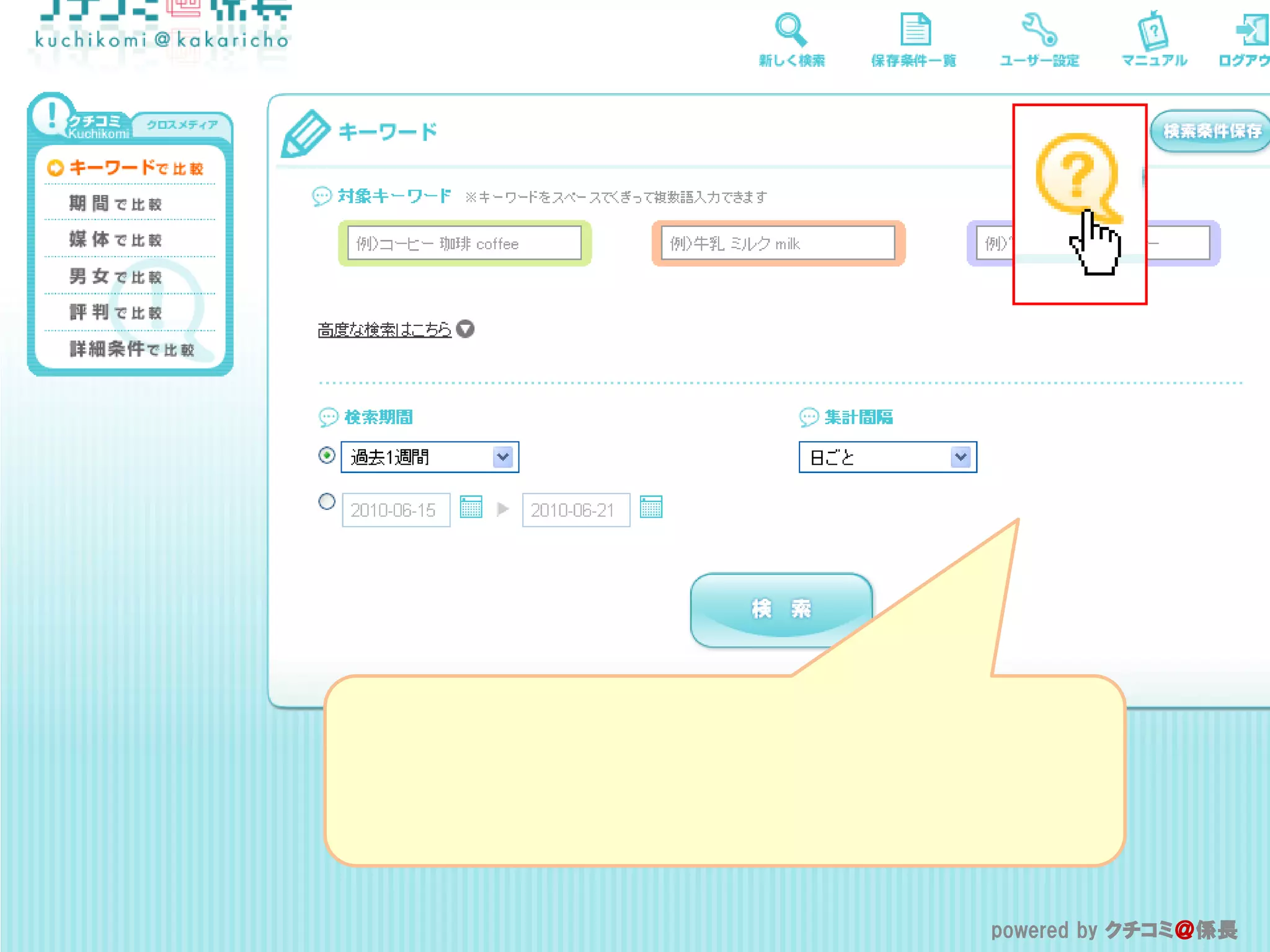Click the kuchikomi@kakaricho logo
Viewport: 1270px width, 952px height.
162,26
